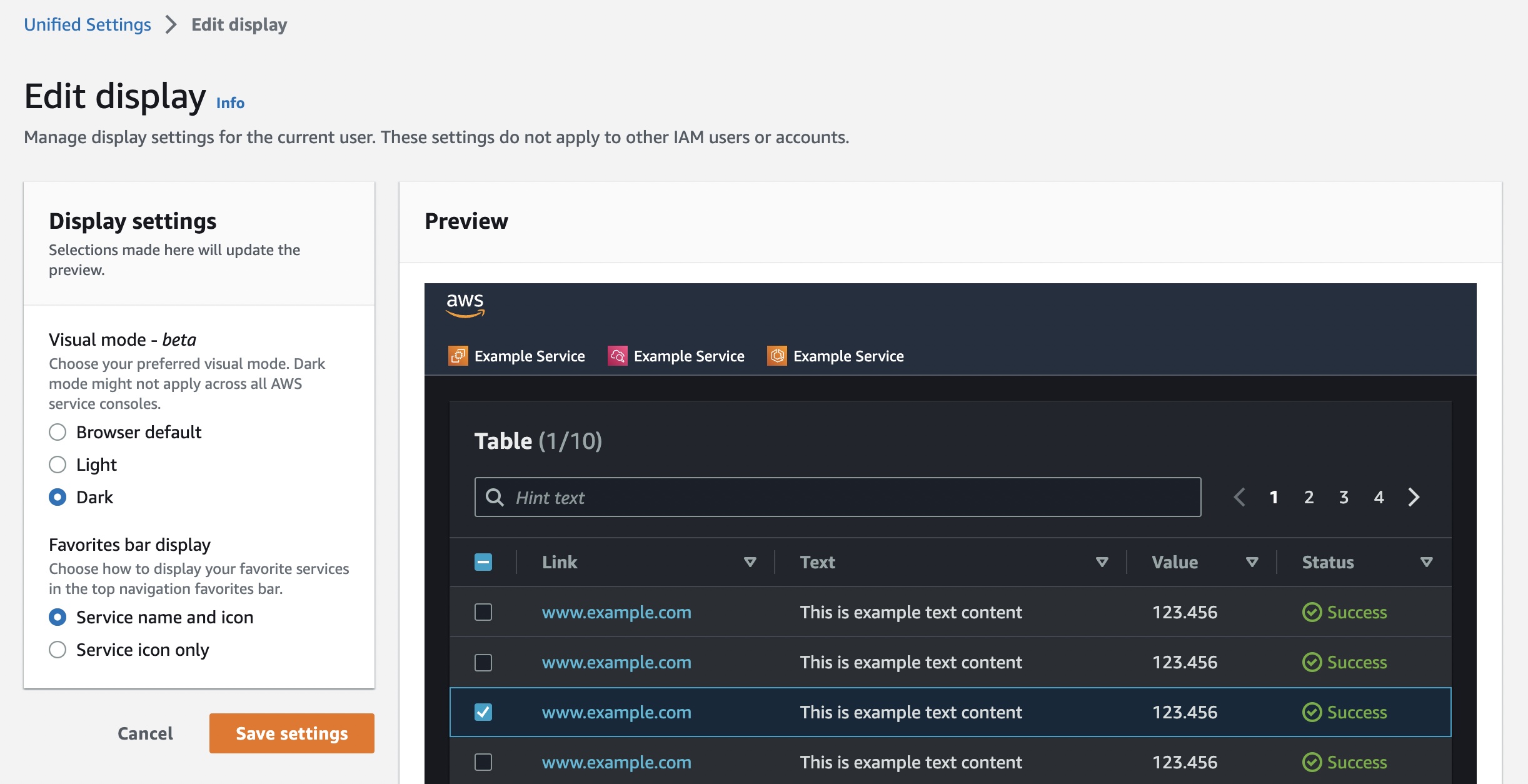Select the Dark visual mode option
The height and width of the screenshot is (784, 1528).
[58, 496]
